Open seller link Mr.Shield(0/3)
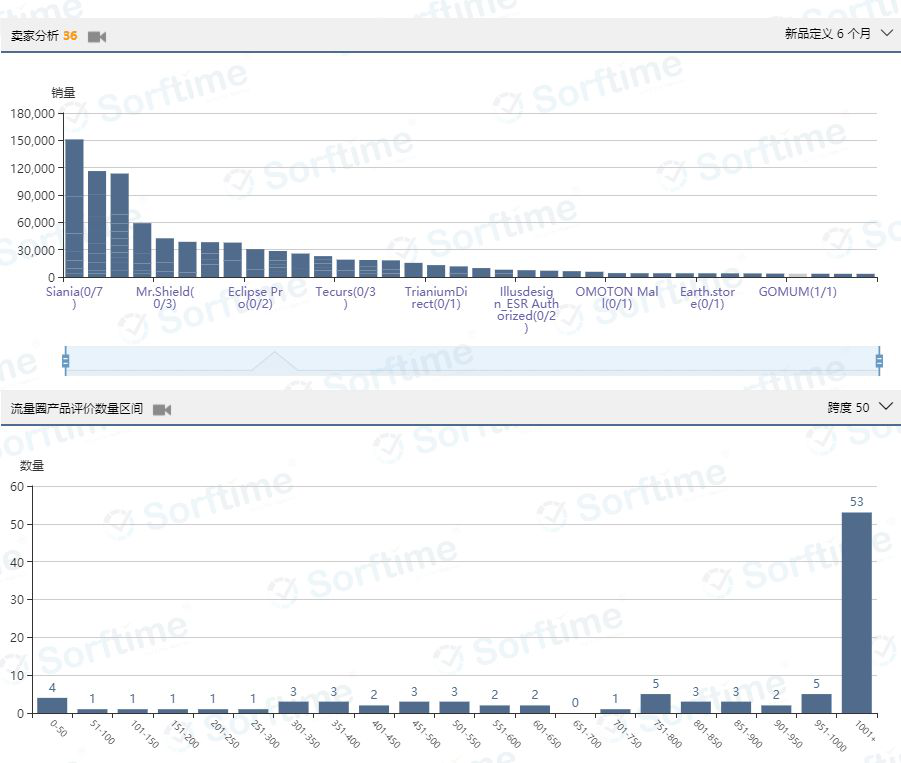Screen dimensions: 901x763 (x=165, y=297)
